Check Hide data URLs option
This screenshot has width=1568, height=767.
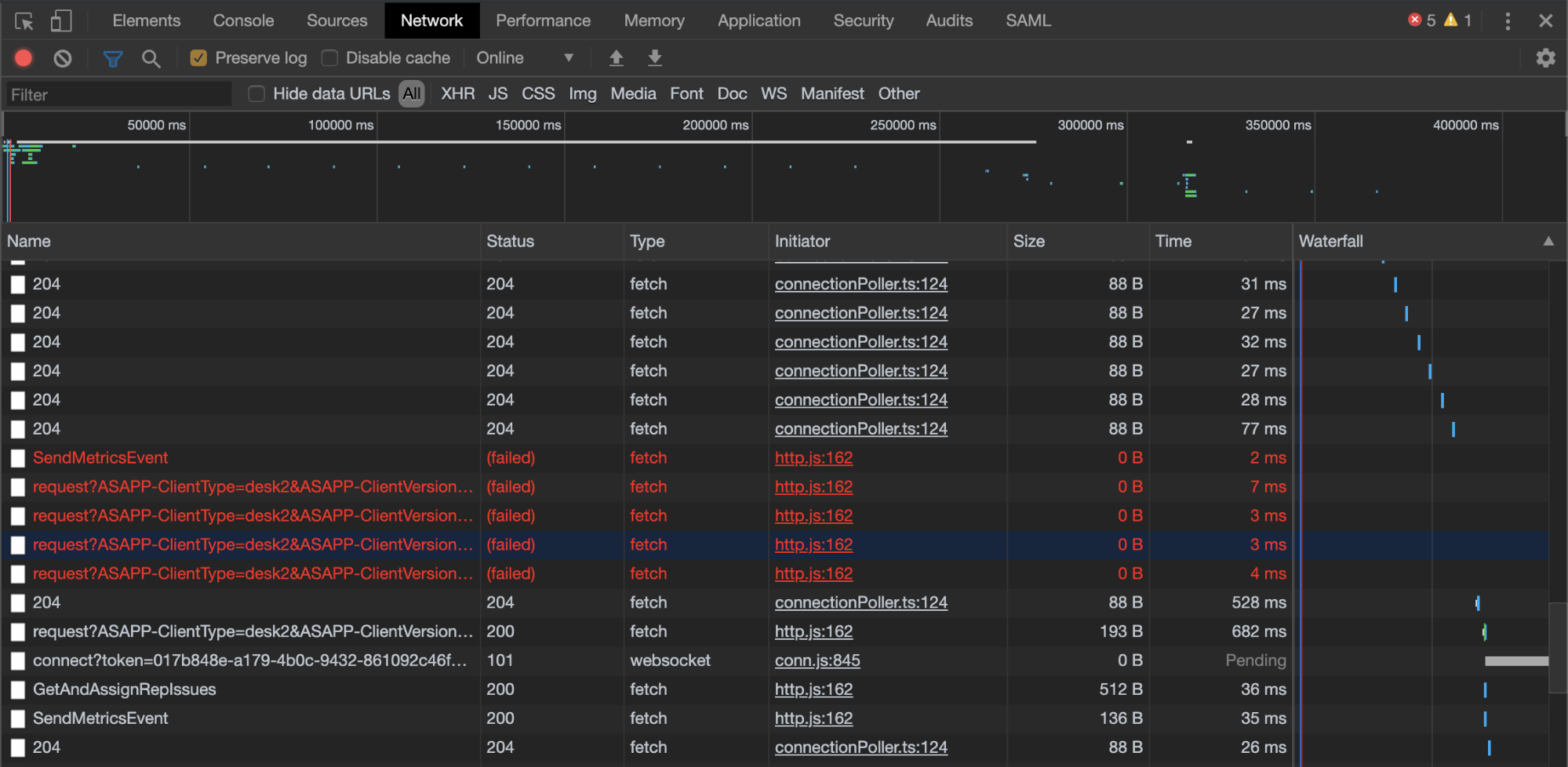point(256,94)
